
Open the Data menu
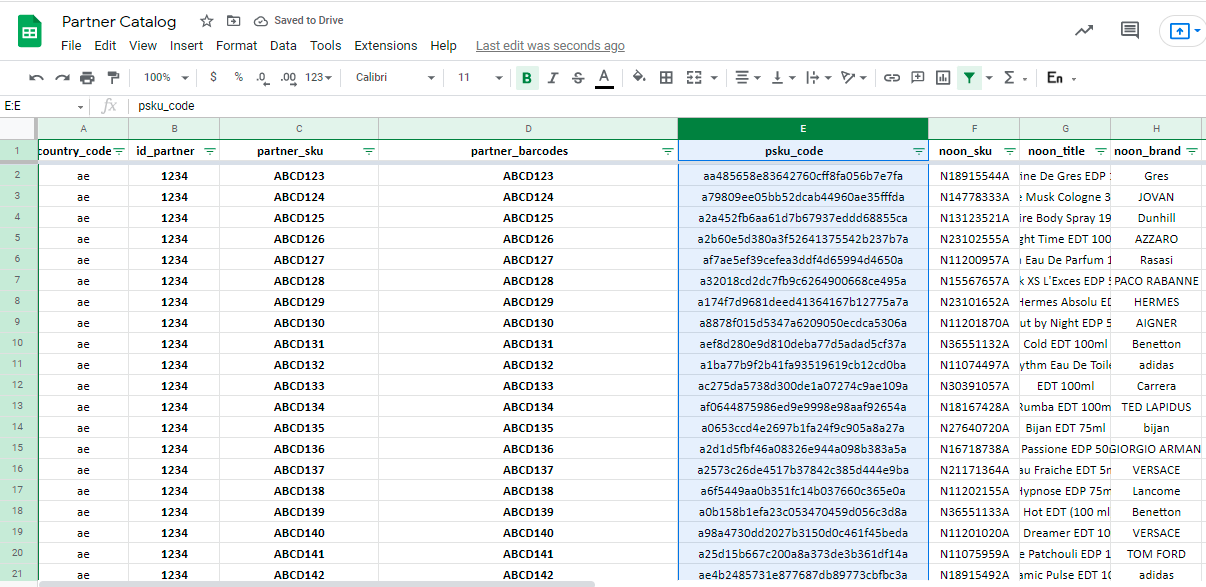[283, 46]
